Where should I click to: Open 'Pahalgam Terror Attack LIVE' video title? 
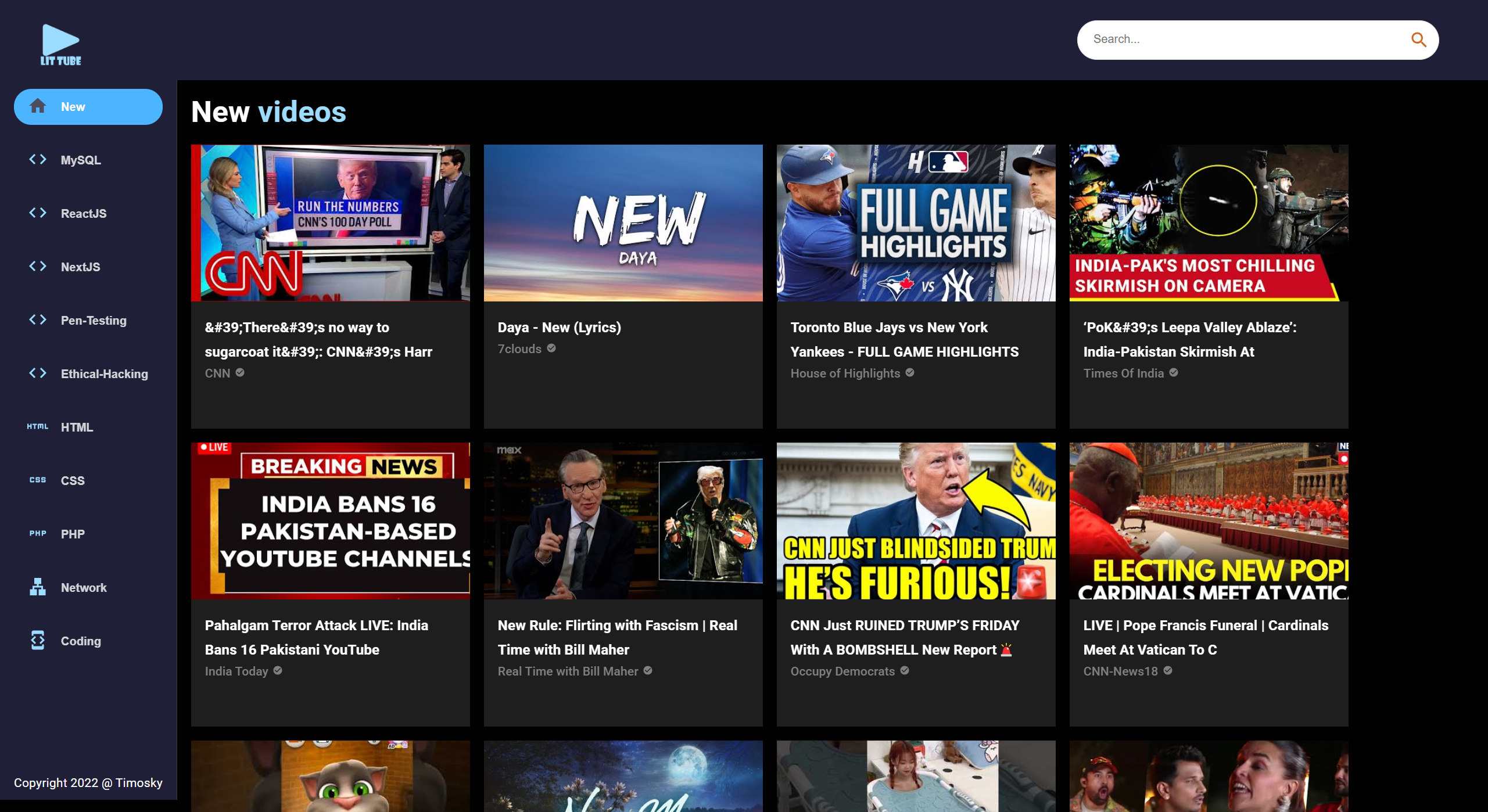pyautogui.click(x=317, y=638)
